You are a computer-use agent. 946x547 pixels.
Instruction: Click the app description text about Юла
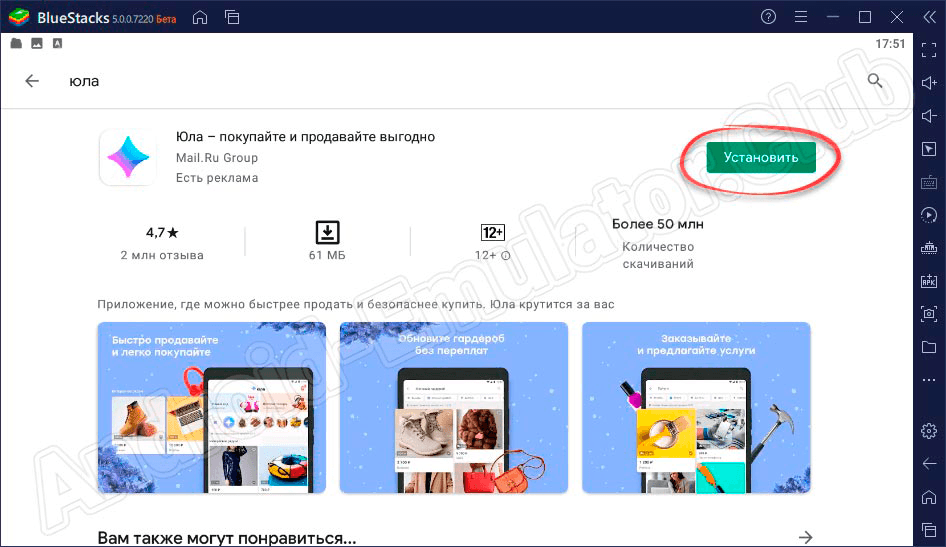(356, 304)
